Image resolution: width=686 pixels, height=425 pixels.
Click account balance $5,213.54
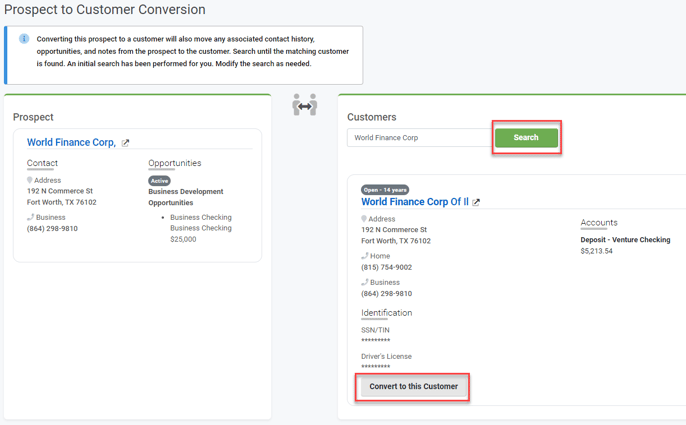click(596, 251)
